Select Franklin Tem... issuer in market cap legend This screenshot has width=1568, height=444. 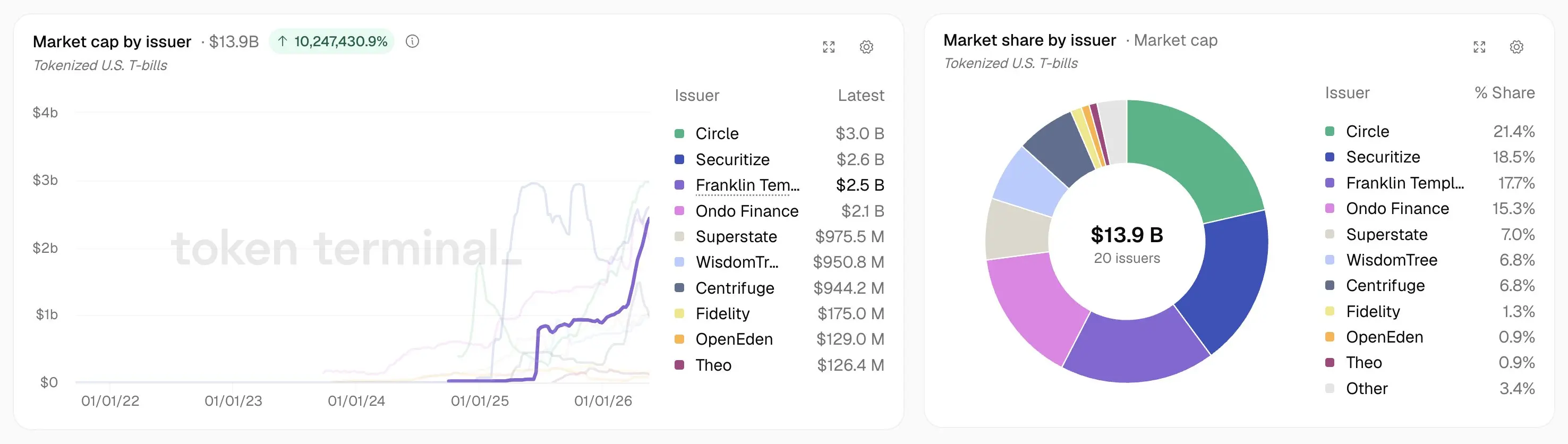click(x=747, y=185)
